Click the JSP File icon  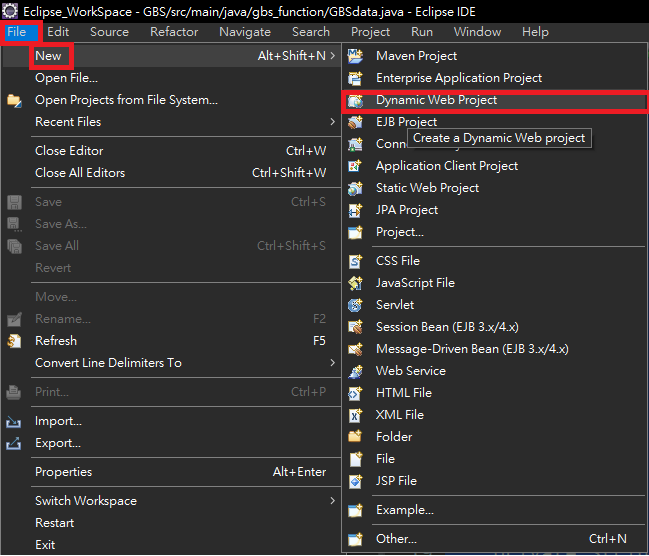(x=355, y=481)
